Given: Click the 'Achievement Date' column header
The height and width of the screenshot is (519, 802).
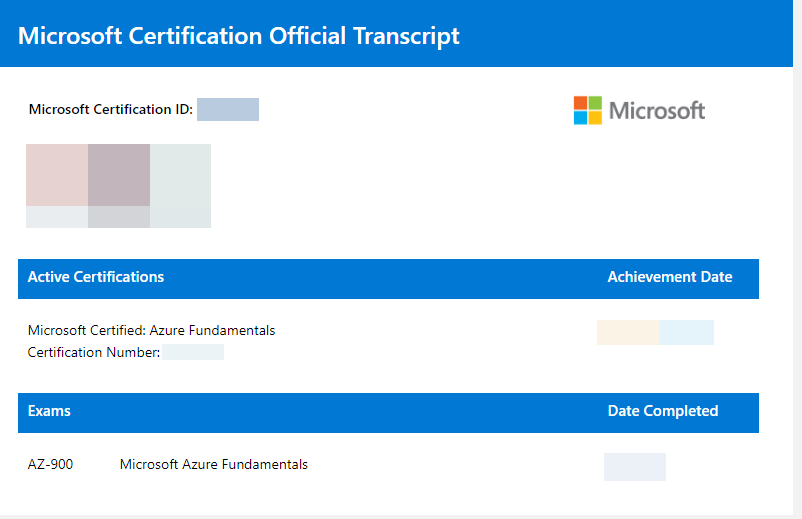Looking at the screenshot, I should coord(670,277).
